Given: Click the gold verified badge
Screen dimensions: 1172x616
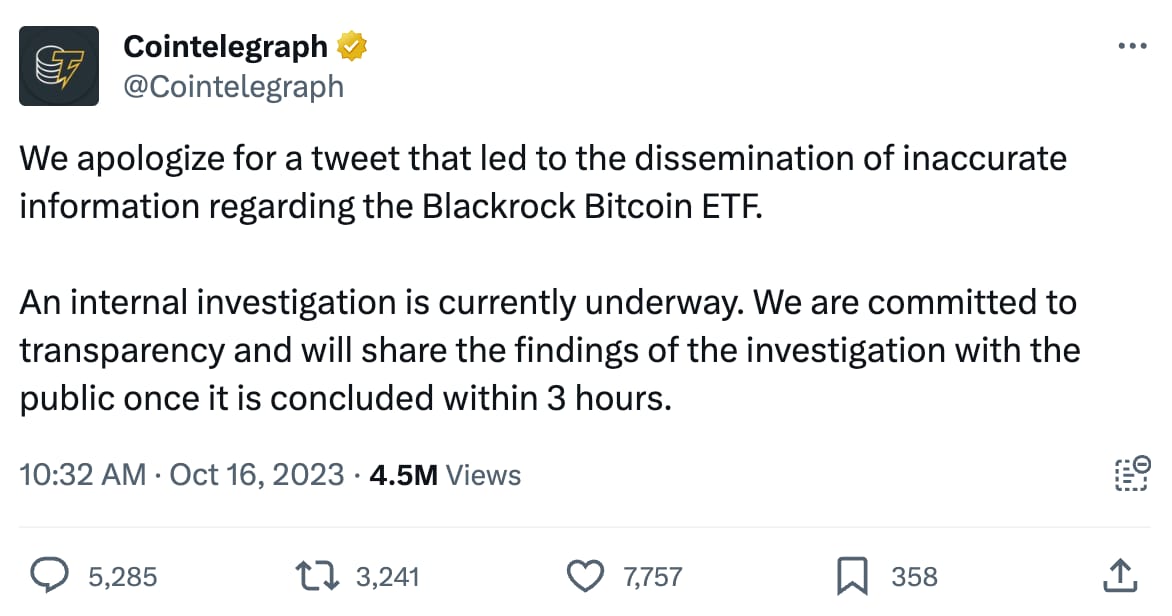Looking at the screenshot, I should pos(352,46).
